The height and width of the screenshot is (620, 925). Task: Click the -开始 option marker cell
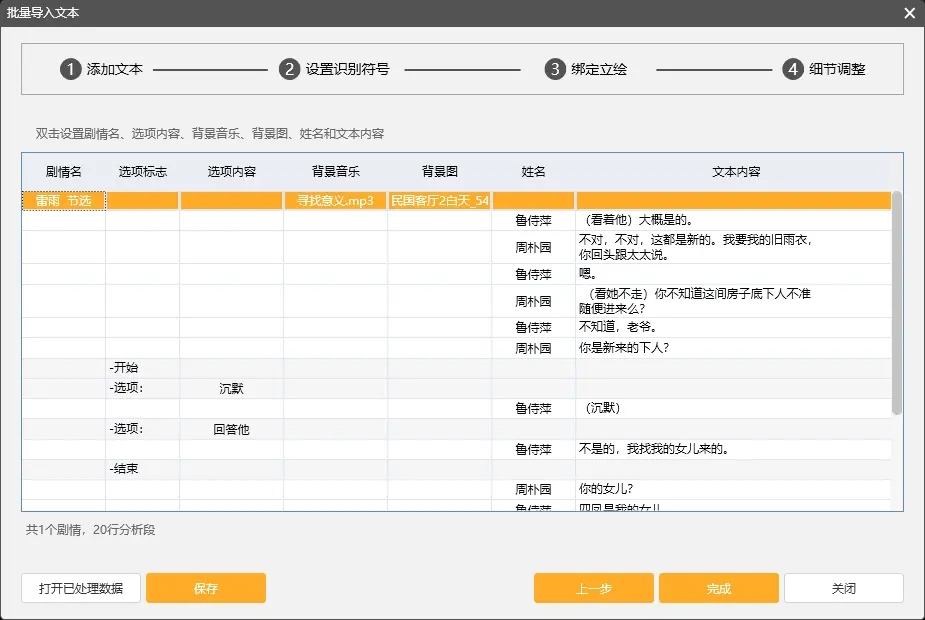142,368
